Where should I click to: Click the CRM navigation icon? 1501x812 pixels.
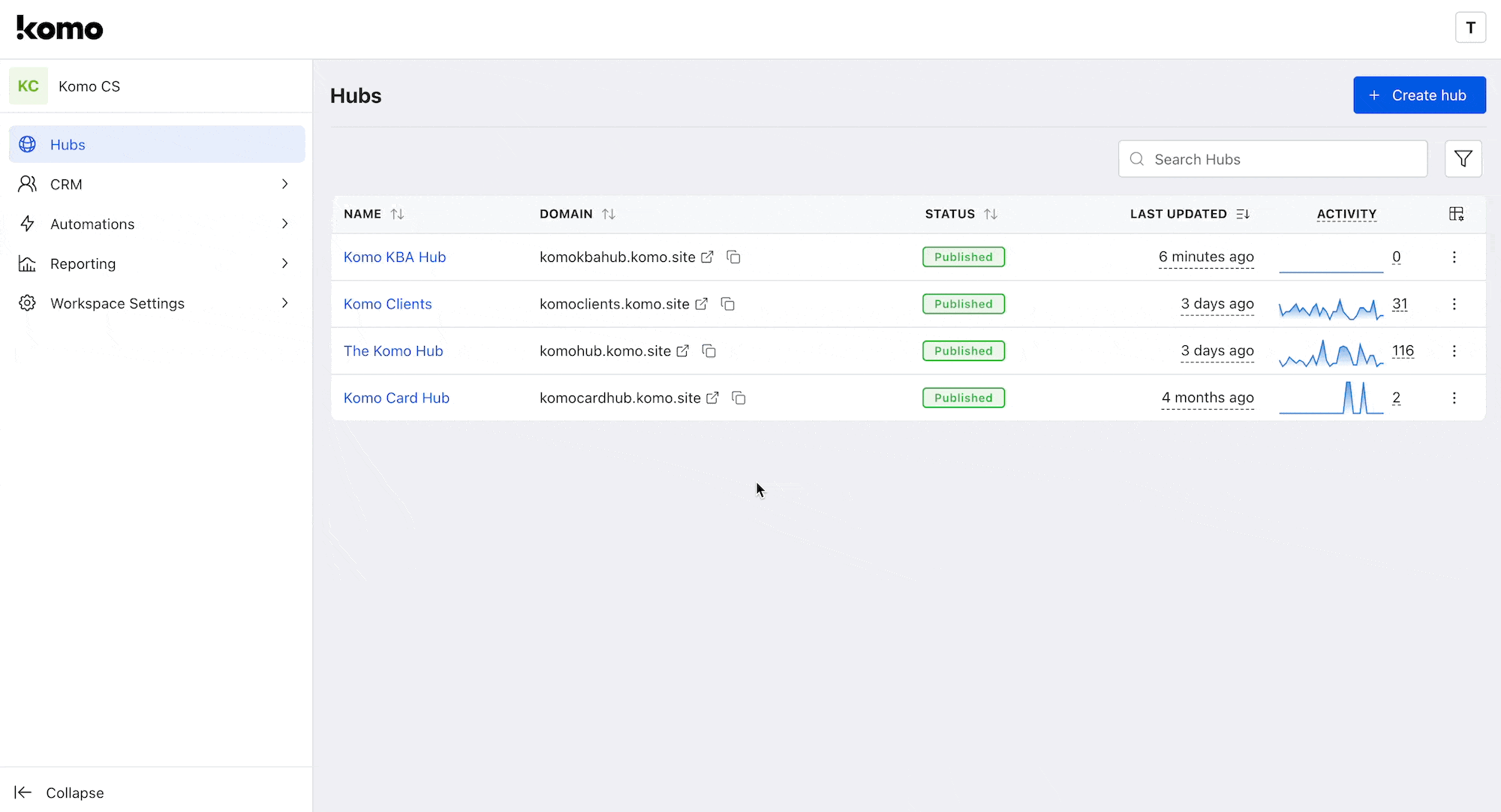tap(27, 184)
